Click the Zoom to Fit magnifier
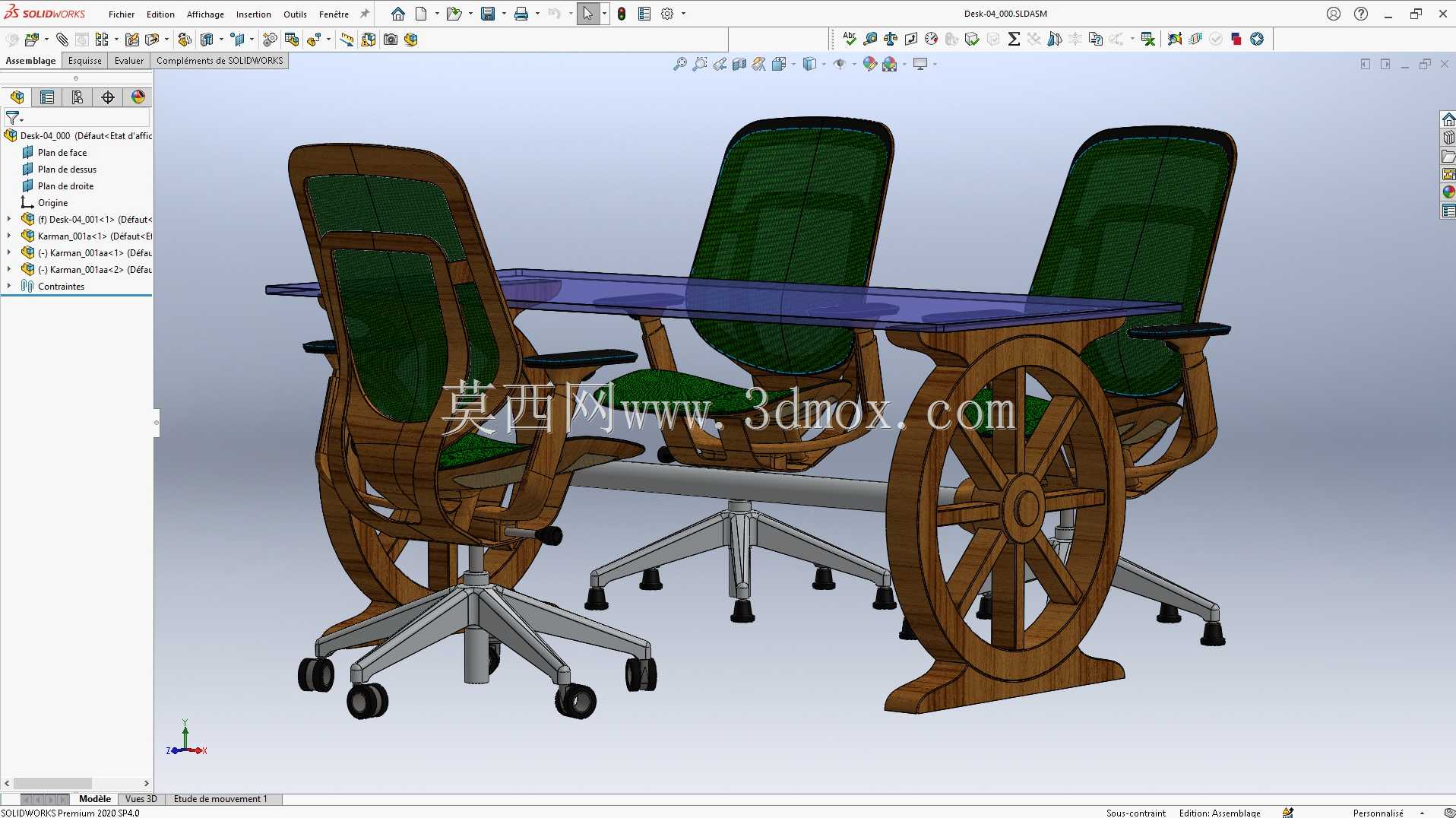 click(680, 65)
